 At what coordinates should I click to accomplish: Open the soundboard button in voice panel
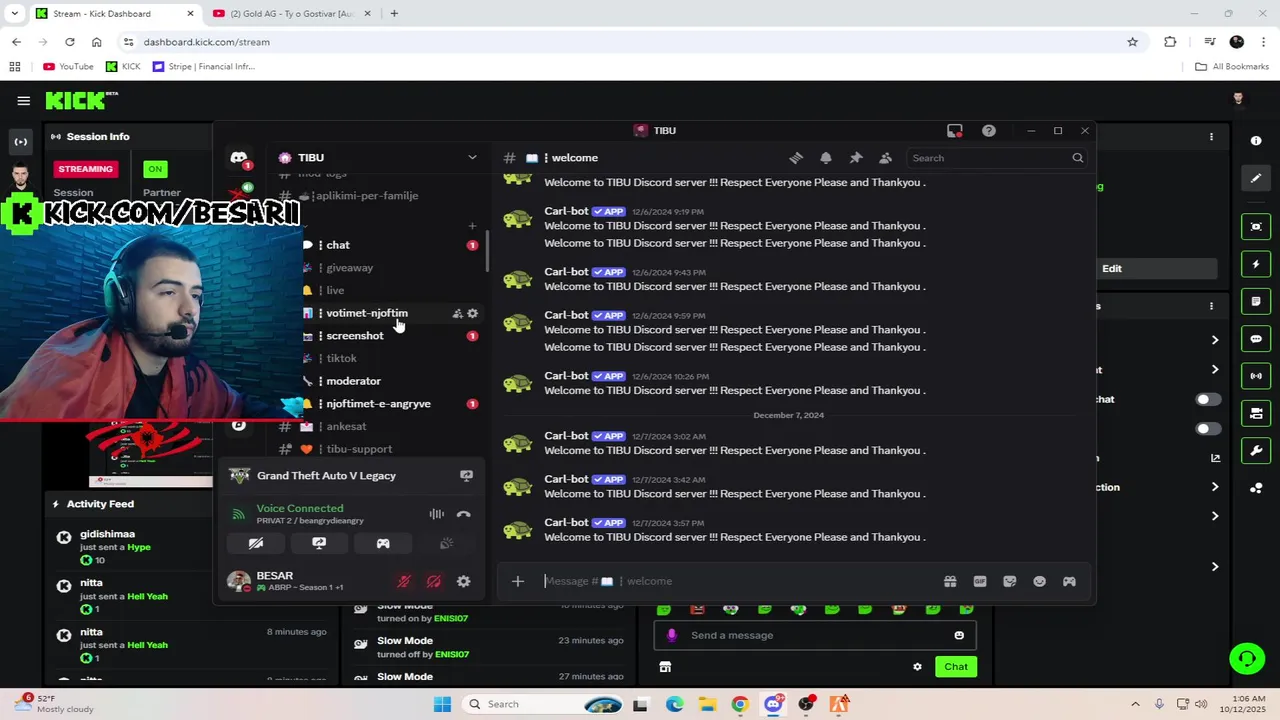pos(446,543)
